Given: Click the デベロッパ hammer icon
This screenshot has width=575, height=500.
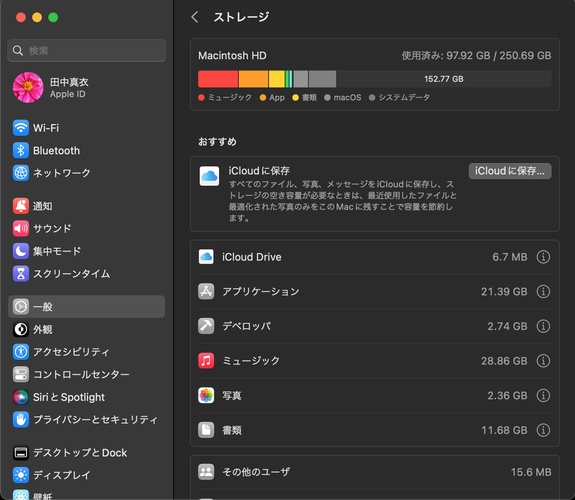Looking at the screenshot, I should [x=206, y=326].
